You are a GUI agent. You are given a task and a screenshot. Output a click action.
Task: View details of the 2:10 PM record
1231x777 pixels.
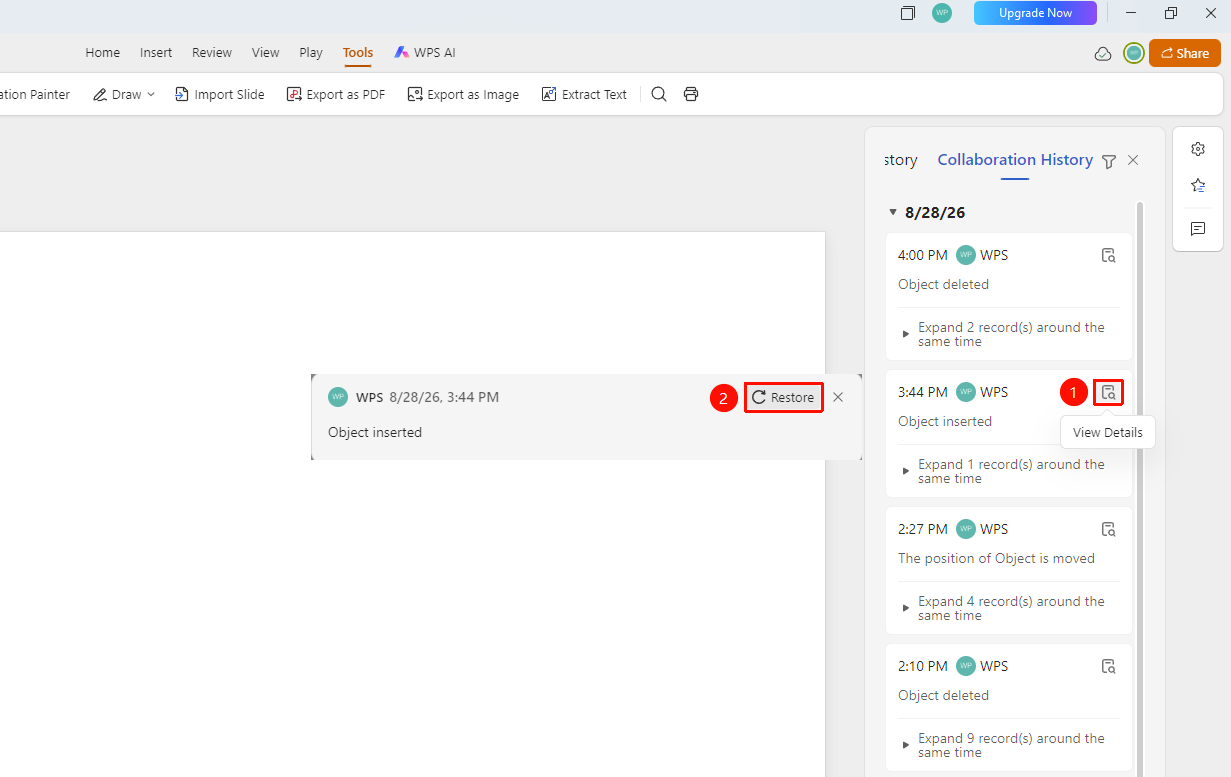[x=1108, y=666]
